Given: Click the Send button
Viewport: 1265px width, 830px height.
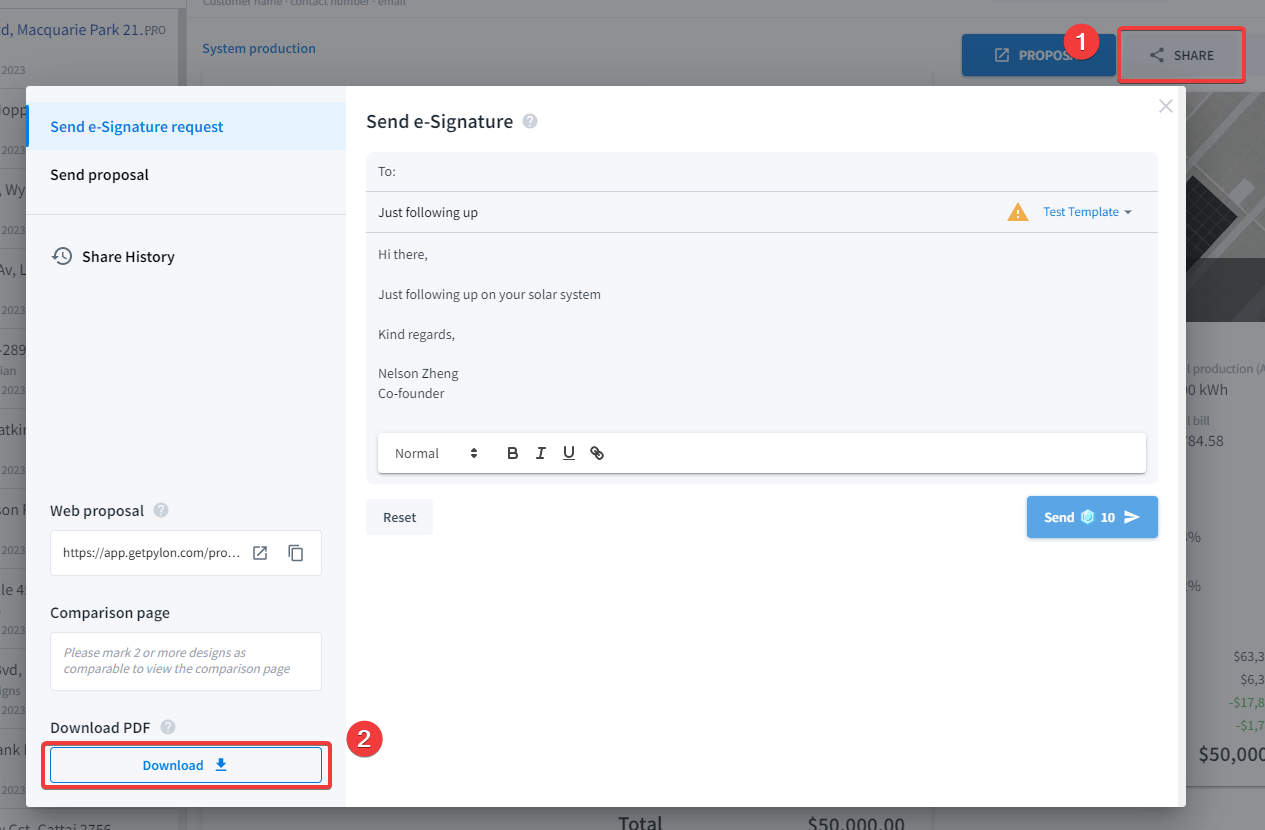Looking at the screenshot, I should point(1092,517).
